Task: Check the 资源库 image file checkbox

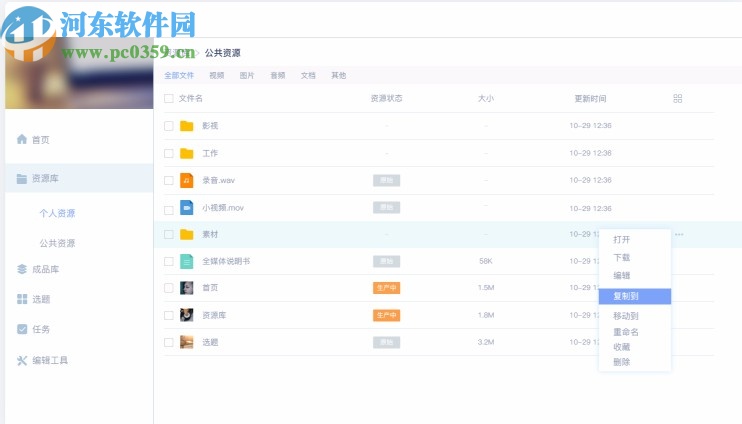Action: 168,315
